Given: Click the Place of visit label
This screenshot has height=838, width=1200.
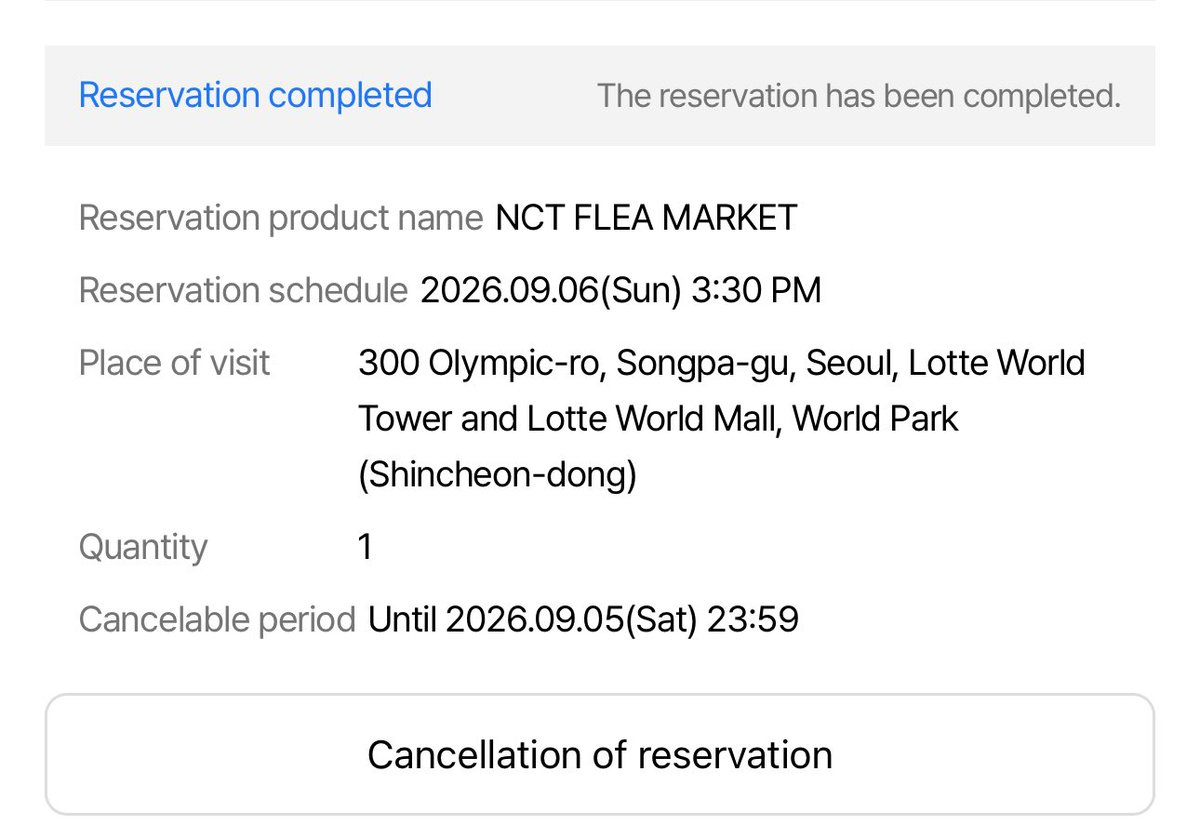Looking at the screenshot, I should [x=174, y=362].
